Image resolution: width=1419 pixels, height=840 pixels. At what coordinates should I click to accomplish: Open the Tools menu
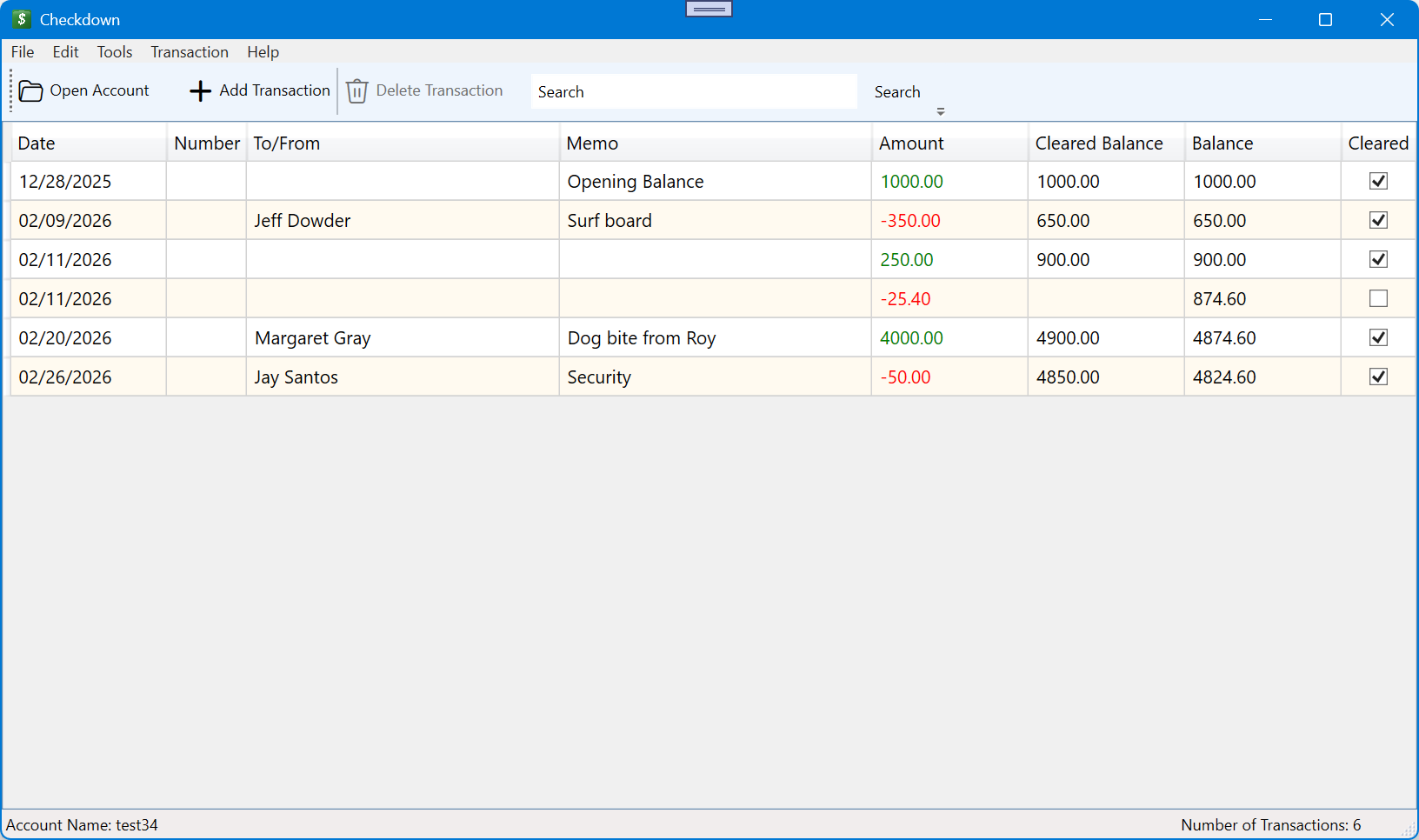coord(115,52)
